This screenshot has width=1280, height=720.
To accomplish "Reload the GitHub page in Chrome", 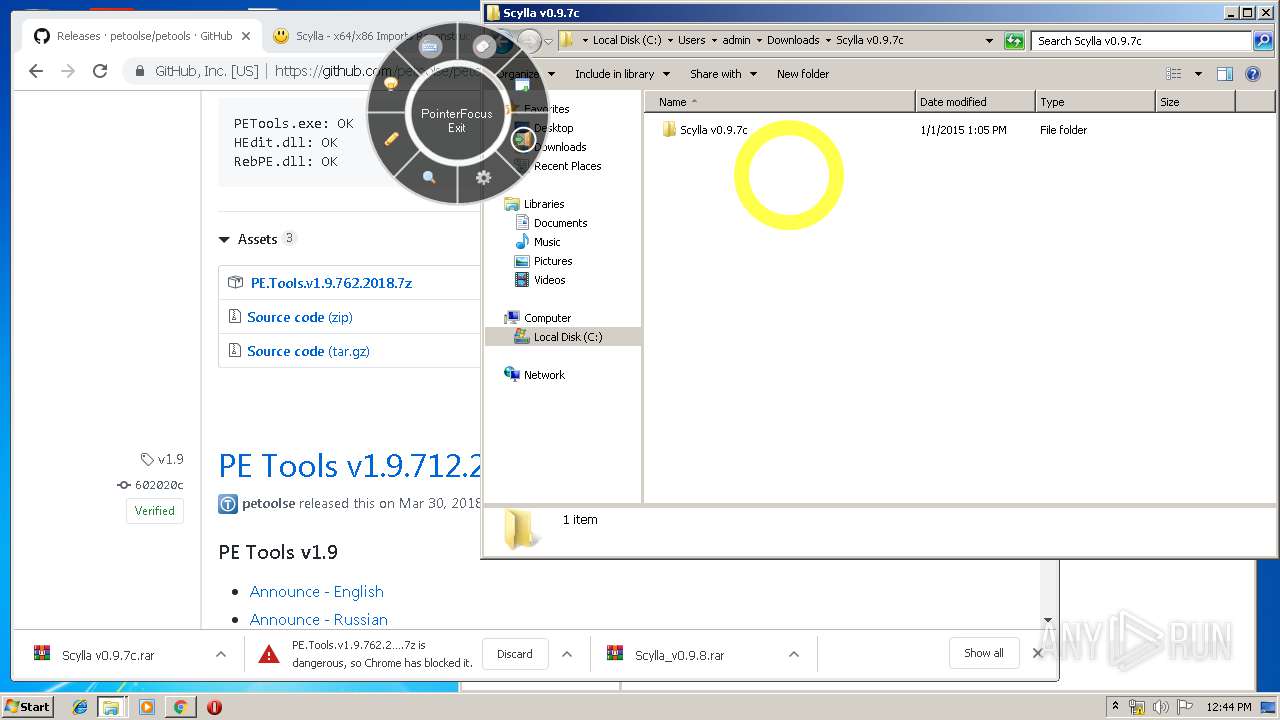I will tap(100, 71).
